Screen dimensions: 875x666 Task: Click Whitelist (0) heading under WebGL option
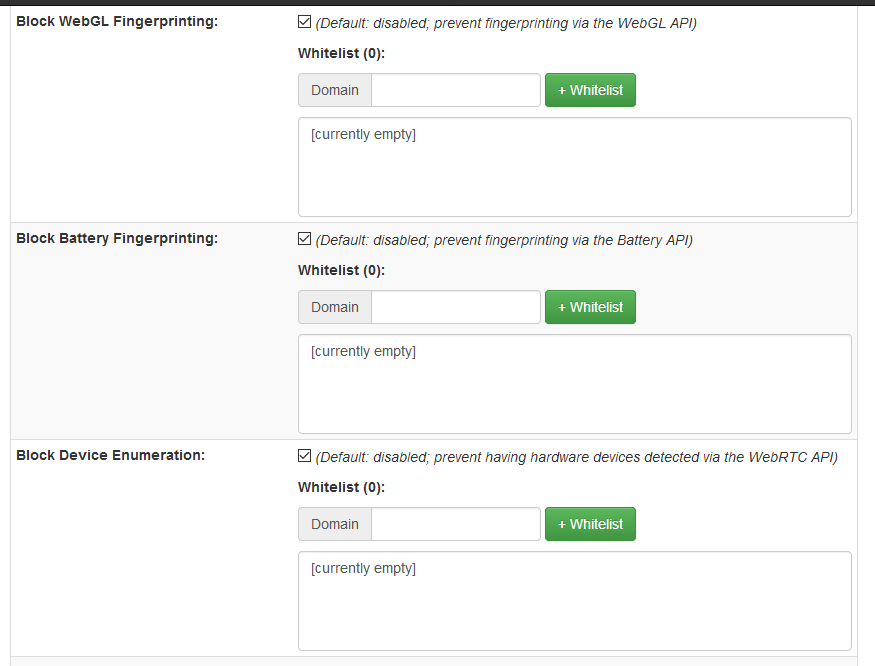[x=341, y=54]
